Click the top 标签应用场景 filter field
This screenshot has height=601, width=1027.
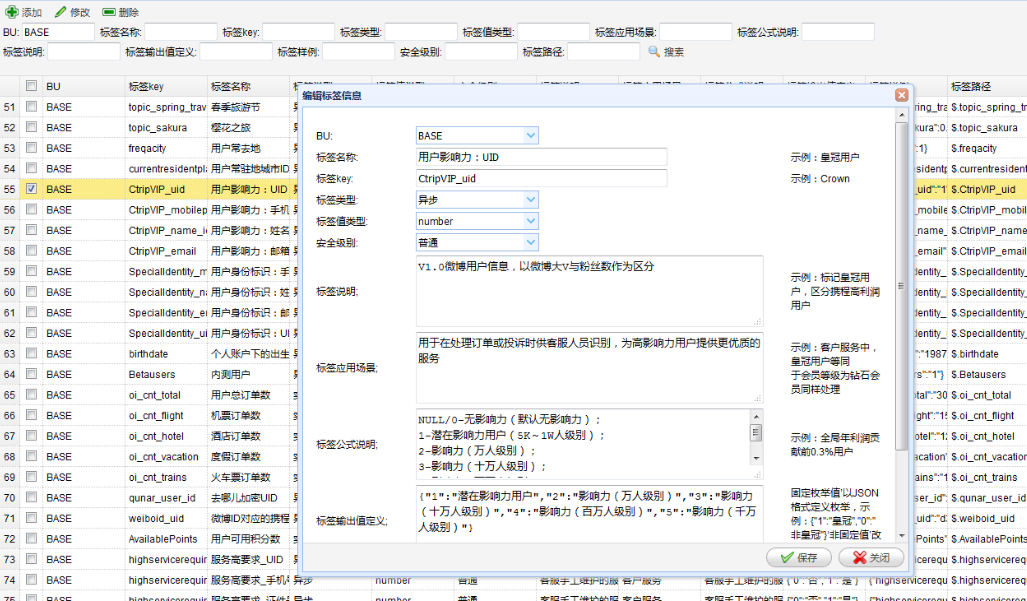click(x=696, y=32)
